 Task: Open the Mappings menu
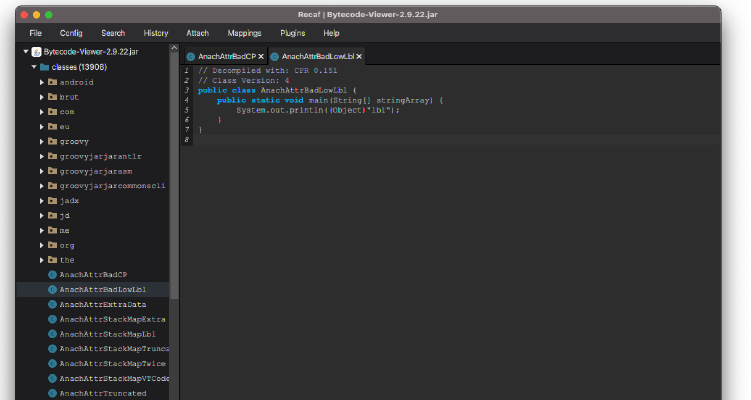coord(244,33)
